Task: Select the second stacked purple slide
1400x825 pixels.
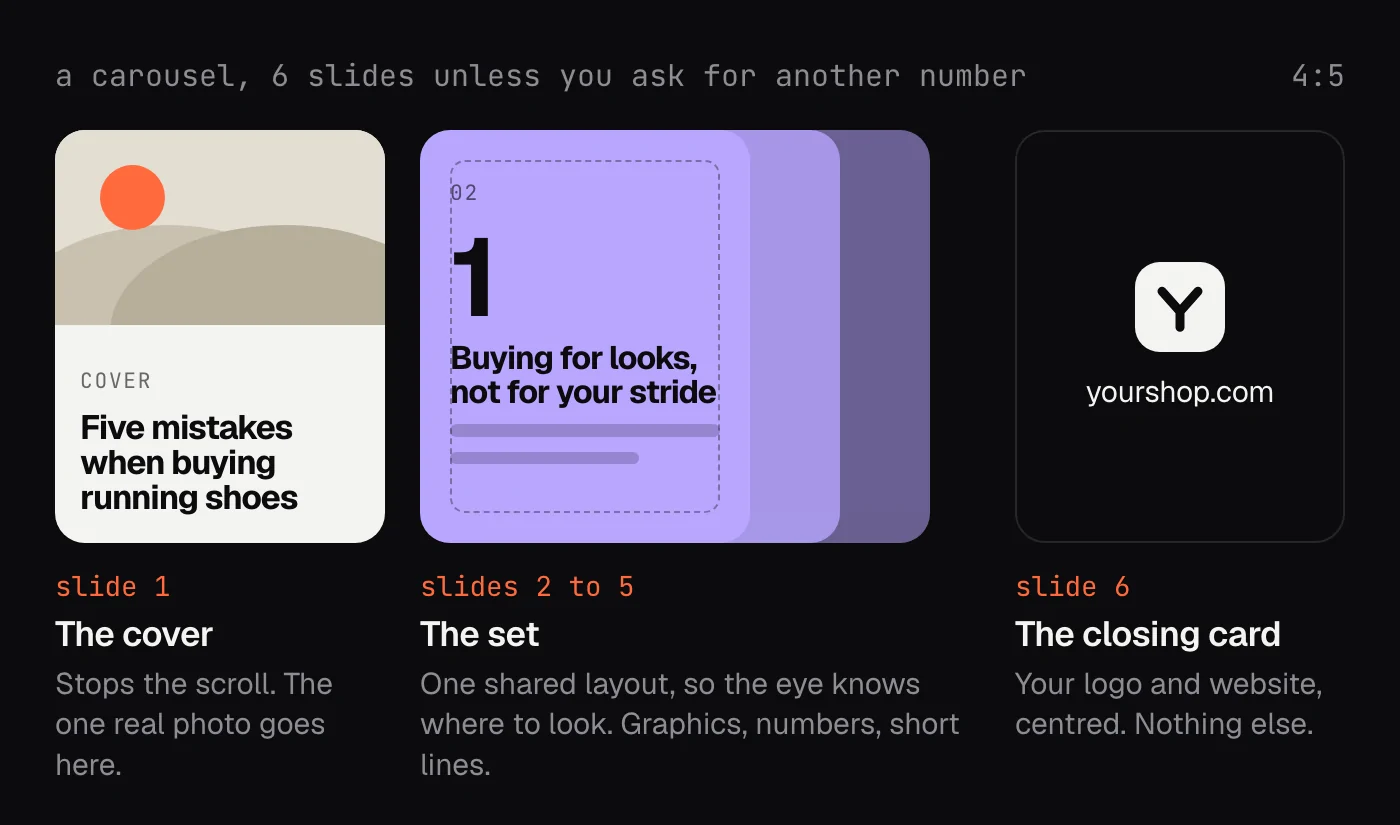Action: 795,336
